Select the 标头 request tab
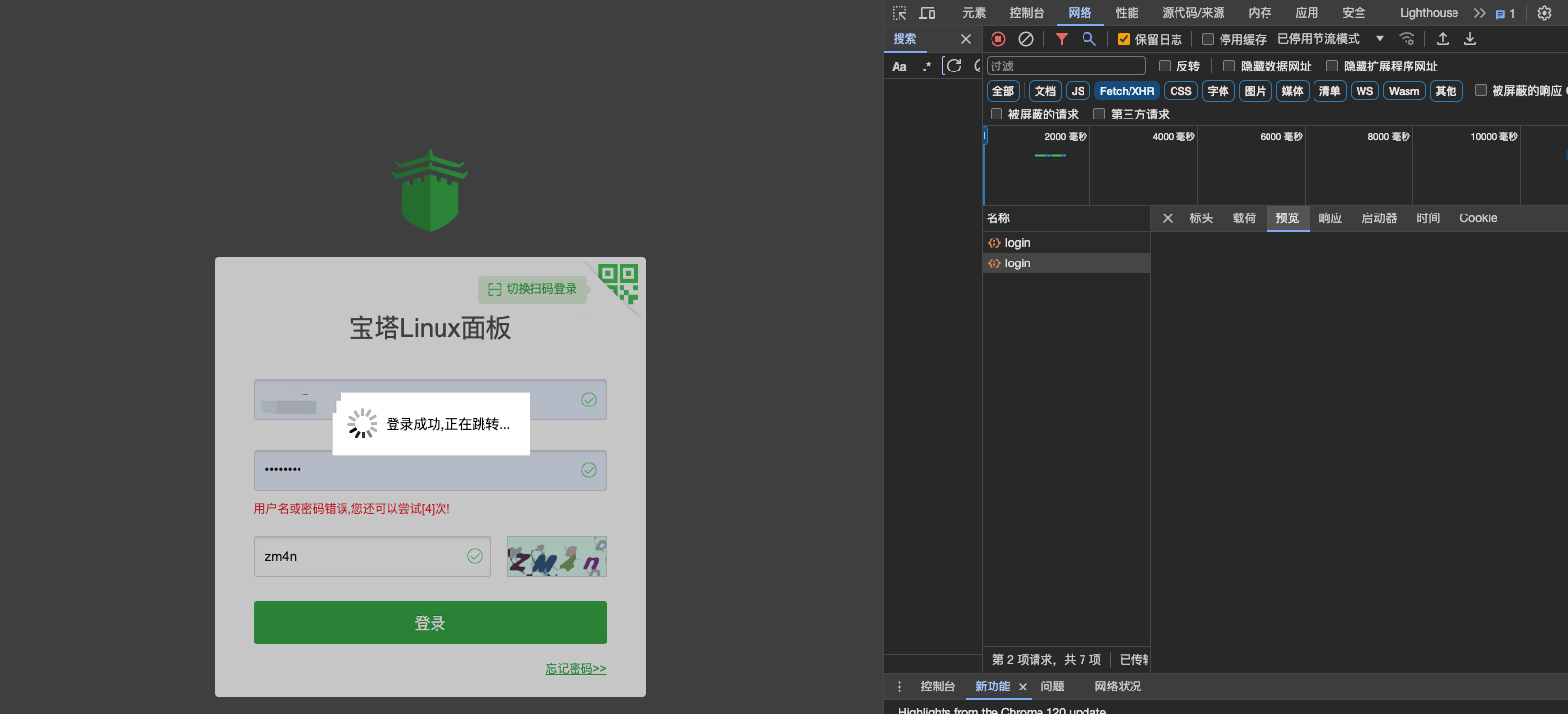The image size is (1568, 714). pos(1201,218)
